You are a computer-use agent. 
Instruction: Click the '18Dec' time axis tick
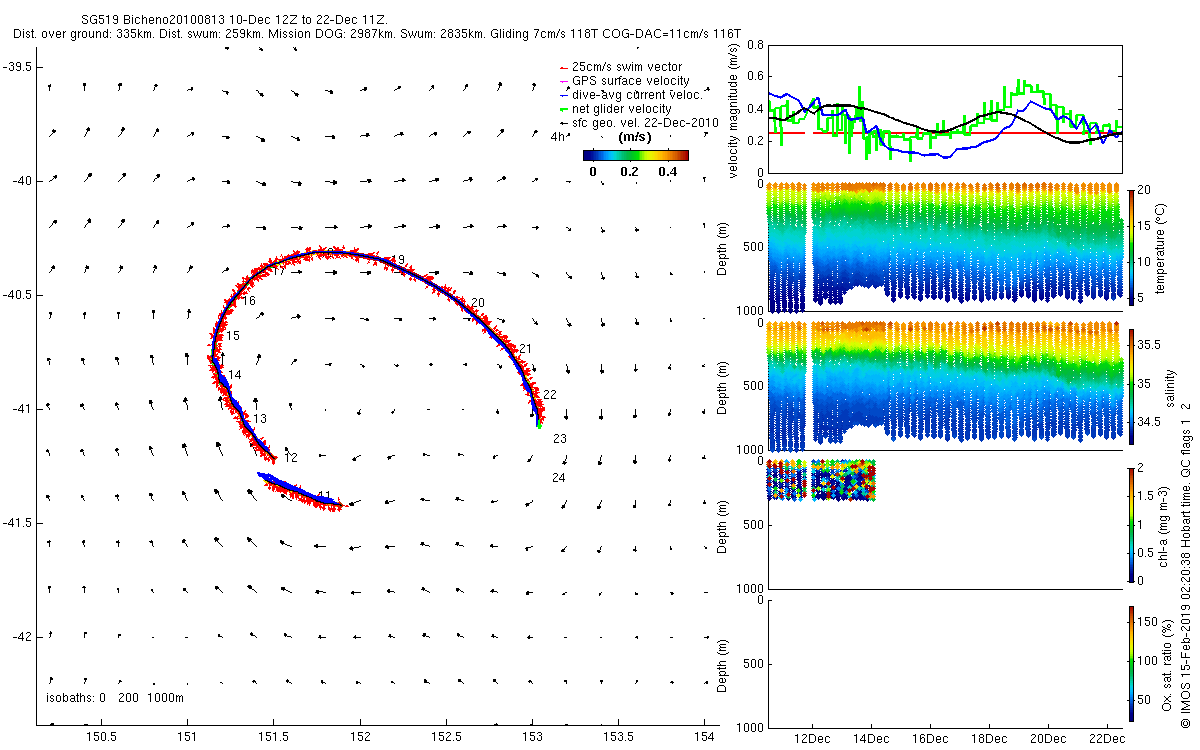point(989,738)
